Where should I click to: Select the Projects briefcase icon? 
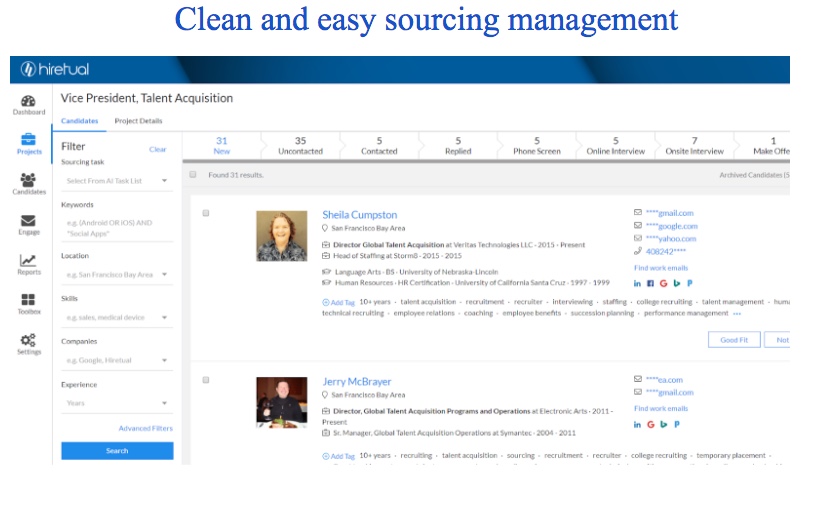(x=28, y=141)
